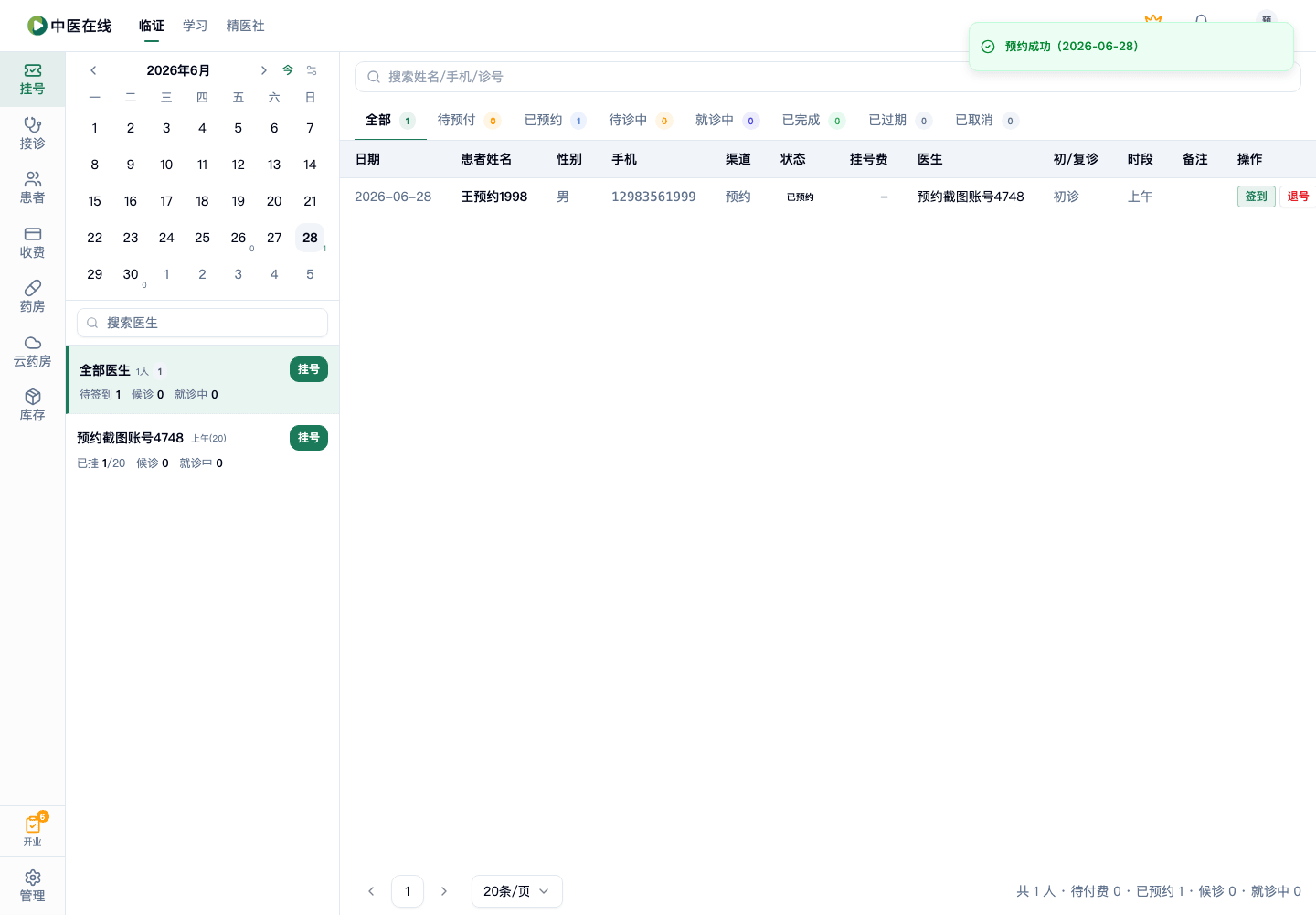
Task: Click the crown membership icon
Action: (x=1153, y=20)
